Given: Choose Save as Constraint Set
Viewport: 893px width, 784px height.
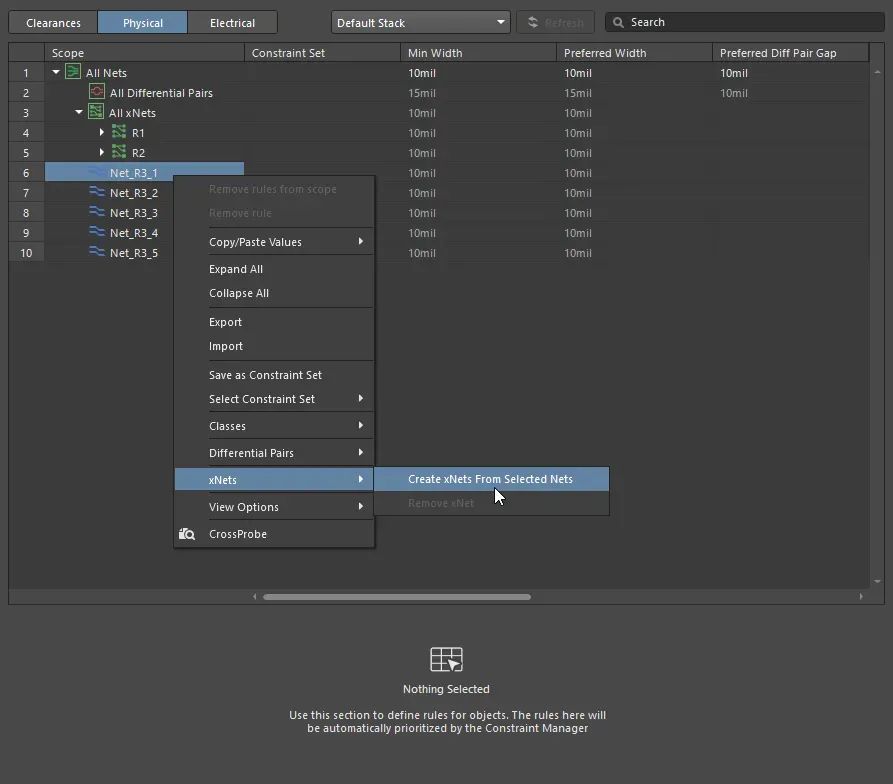Looking at the screenshot, I should (x=274, y=375).
